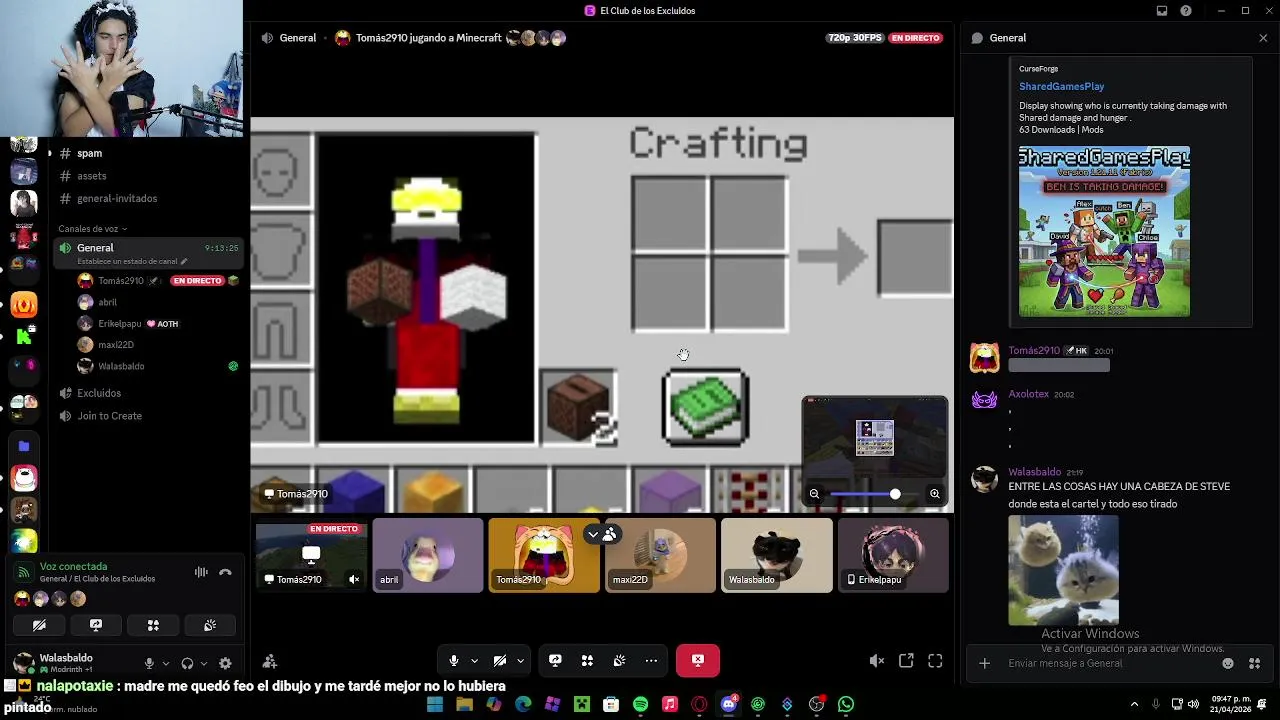1280x720 pixels.
Task: Open camera options arrow in call bar
Action: coord(520,660)
